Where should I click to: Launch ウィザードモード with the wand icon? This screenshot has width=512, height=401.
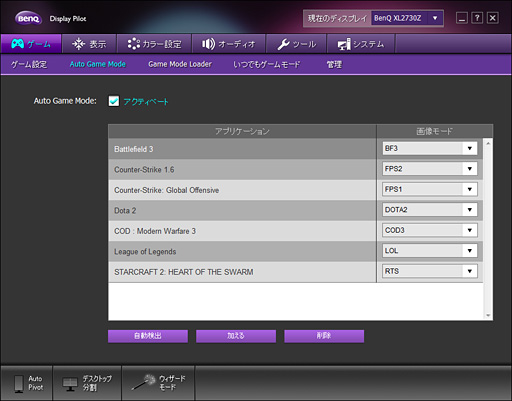click(x=158, y=383)
